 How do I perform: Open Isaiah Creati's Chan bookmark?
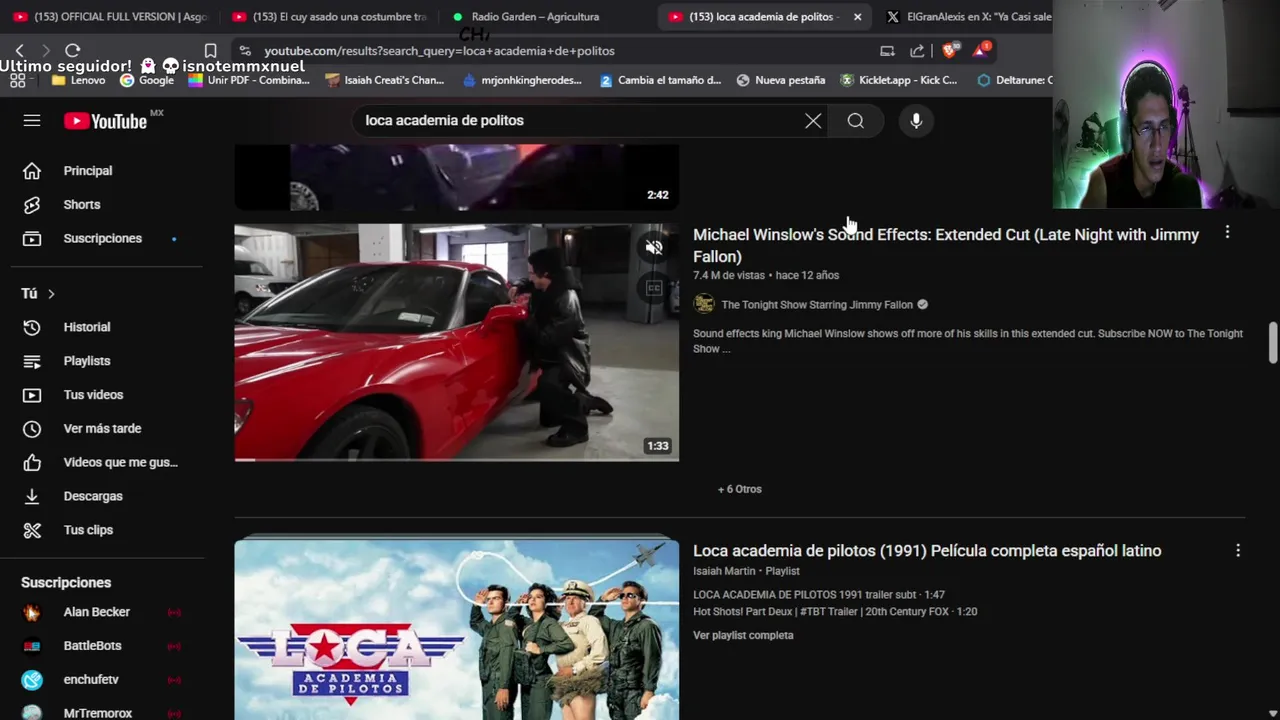384,80
